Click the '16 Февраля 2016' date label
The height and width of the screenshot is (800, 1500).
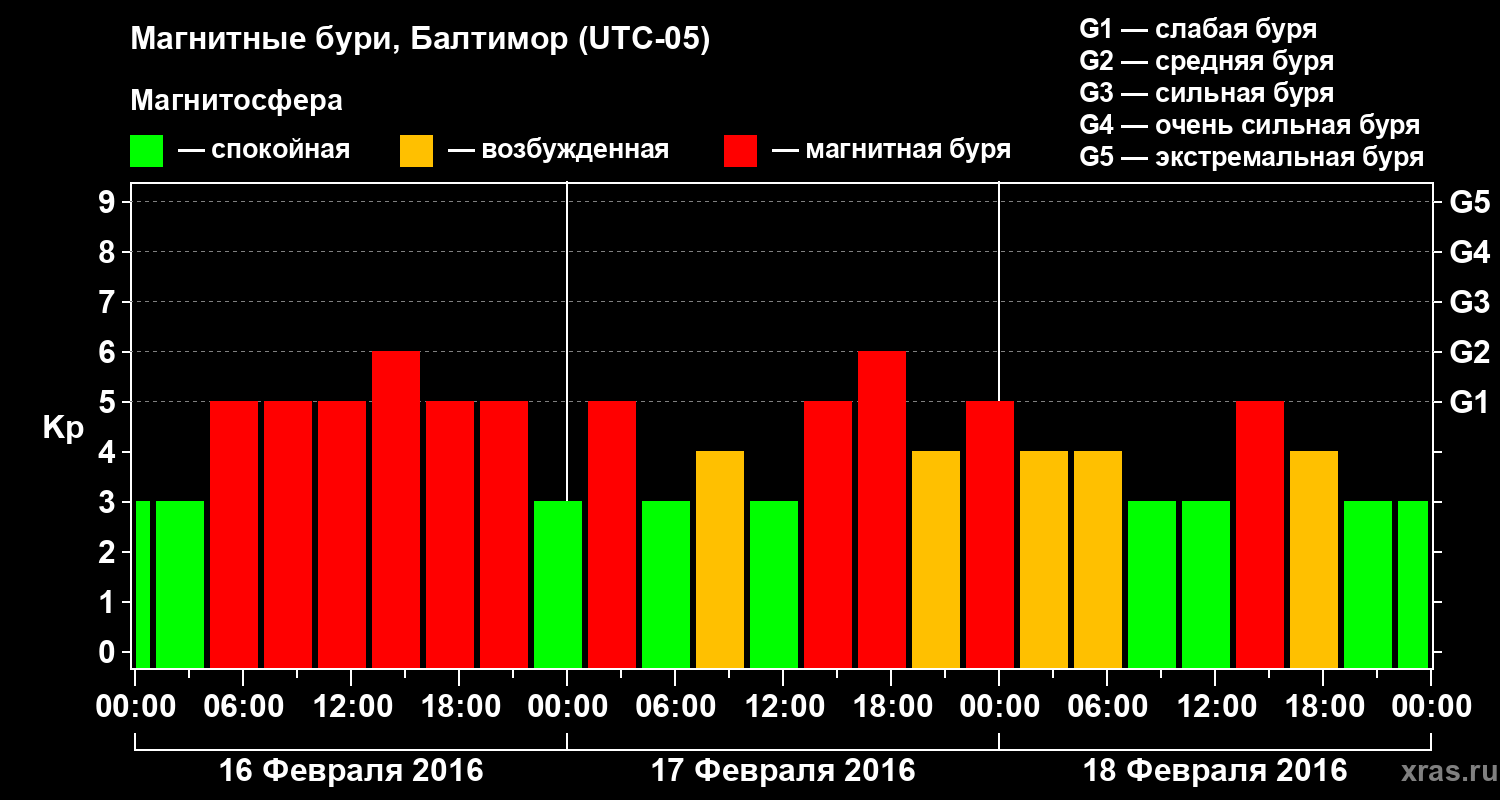pyautogui.click(x=351, y=771)
